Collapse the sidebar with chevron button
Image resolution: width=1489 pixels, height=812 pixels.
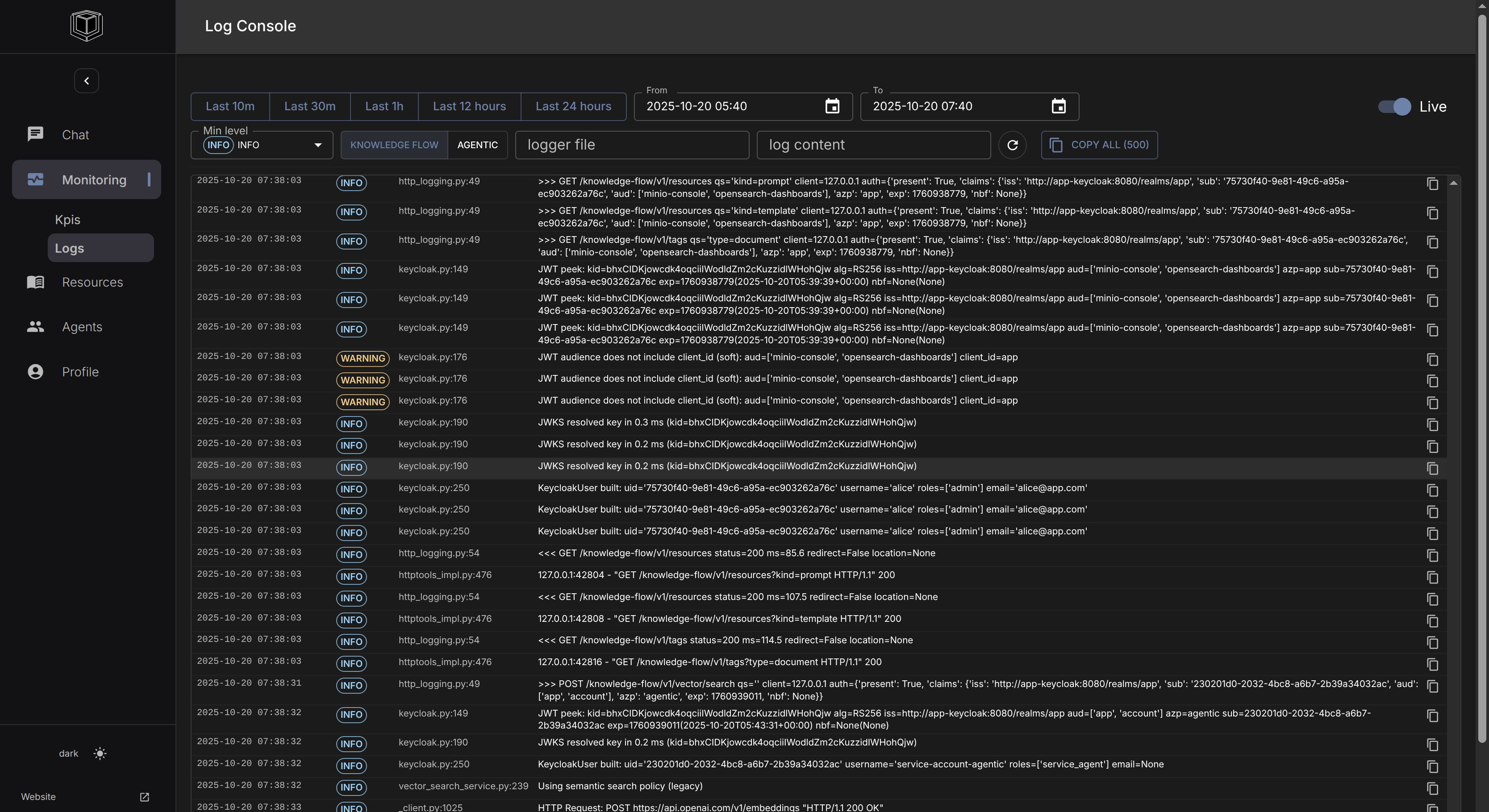click(87, 81)
